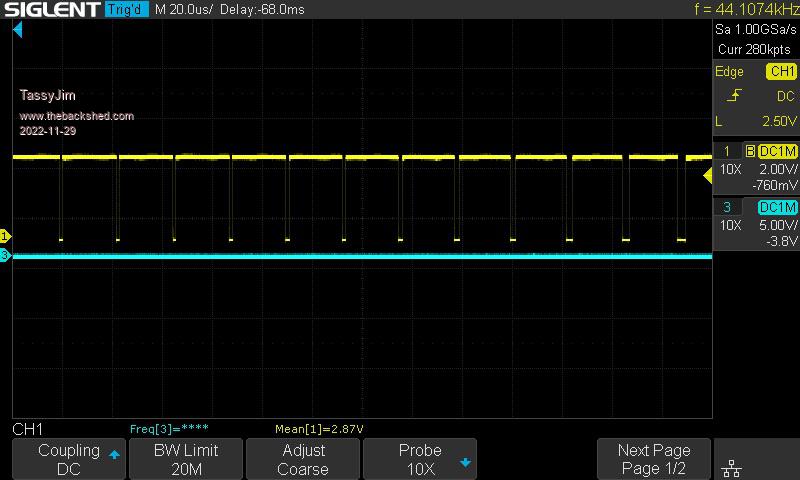
Task: Open the Probe 10X attenuation dropdown
Action: click(x=420, y=459)
